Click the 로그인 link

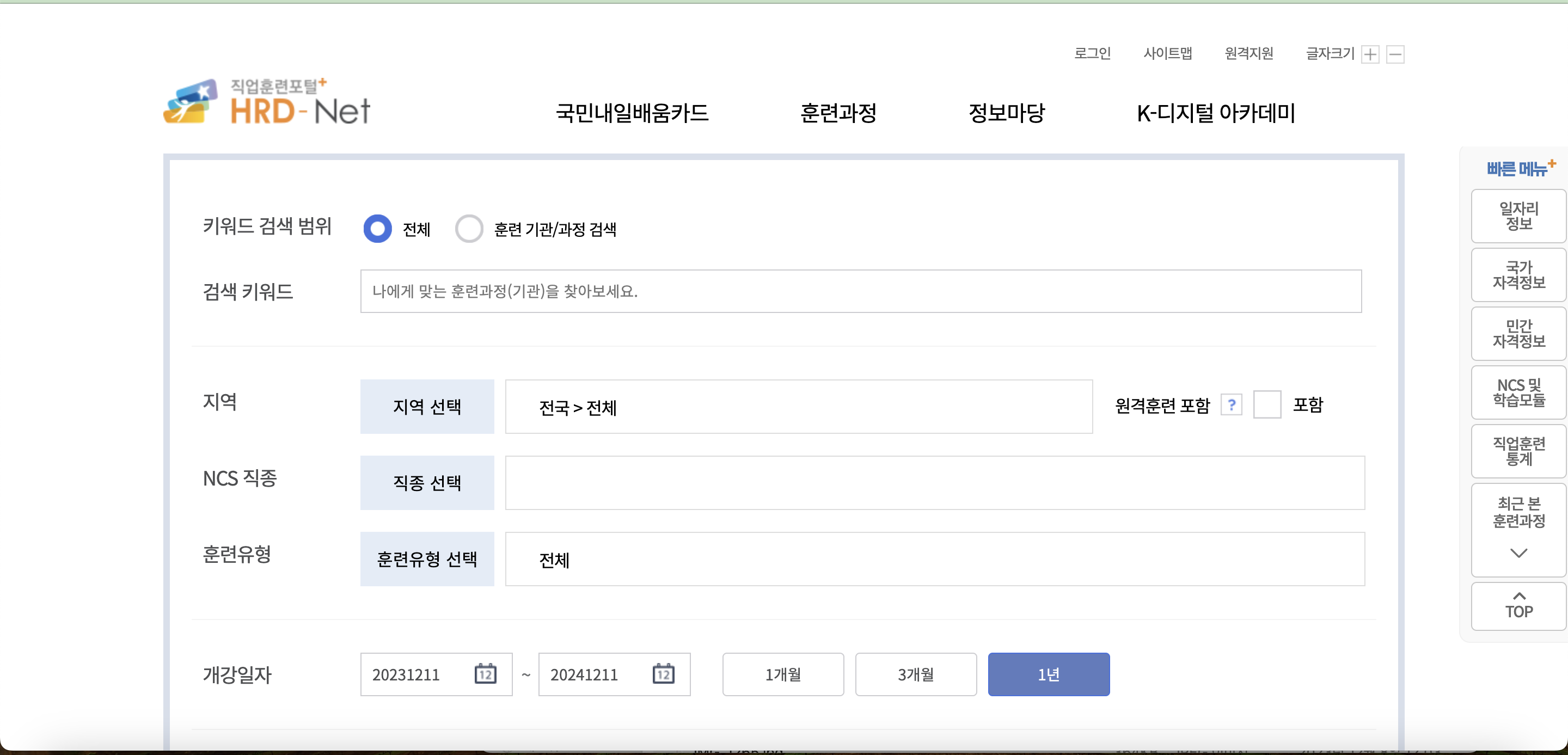tap(1092, 53)
